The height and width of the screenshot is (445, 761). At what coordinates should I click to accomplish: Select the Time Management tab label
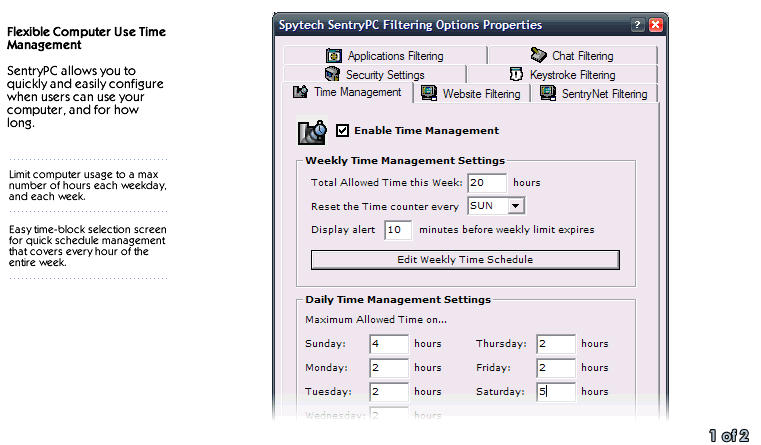[x=357, y=92]
